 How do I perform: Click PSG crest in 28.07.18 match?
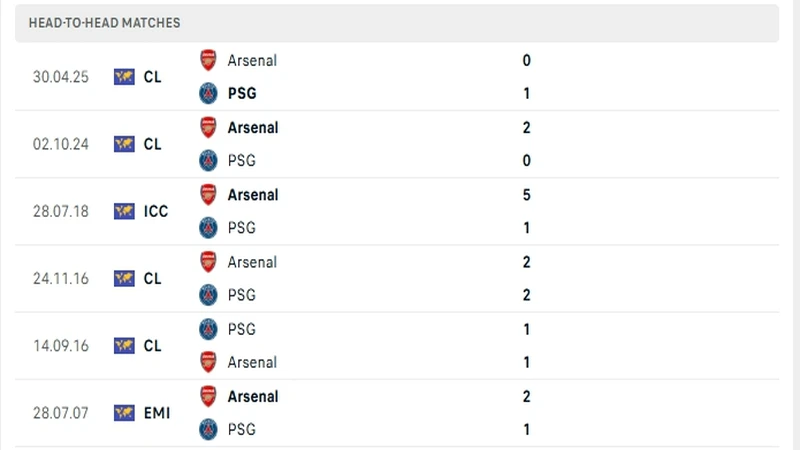pos(208,228)
